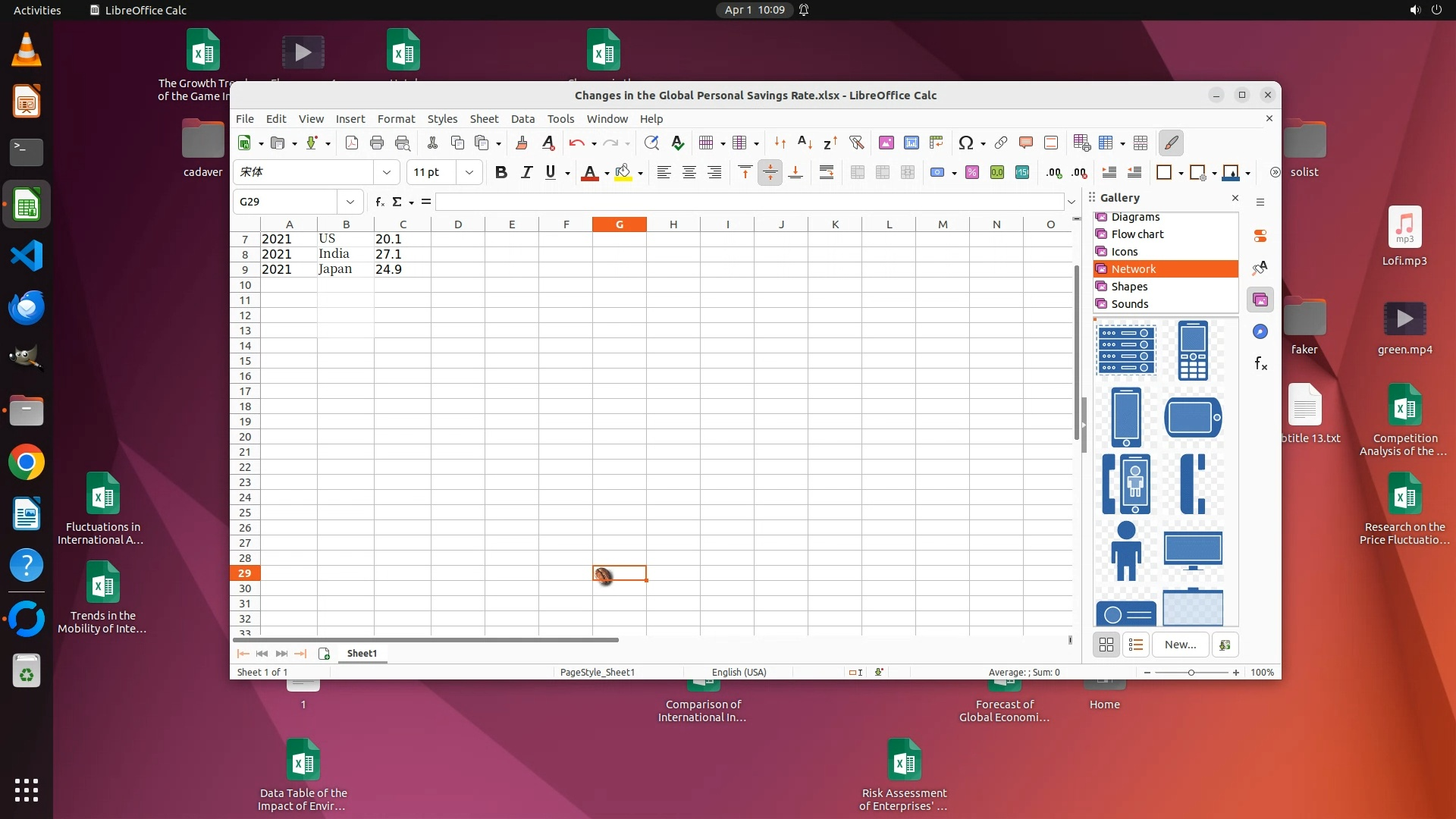
Task: Sort ascending with the A-Z icon
Action: coord(805,143)
